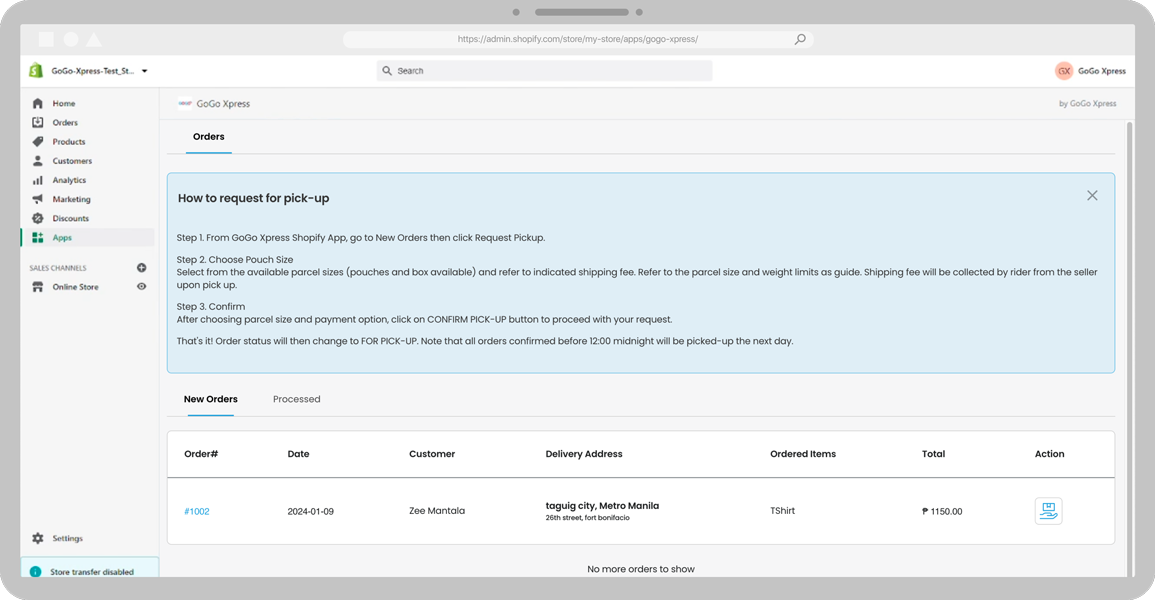
Task: Click the total ₱ 1150.00 cell
Action: pos(942,512)
